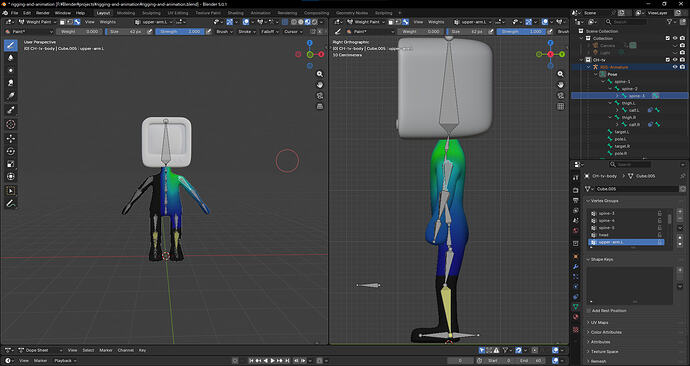Toggle Collection exclude checkbox in outliner

point(668,38)
